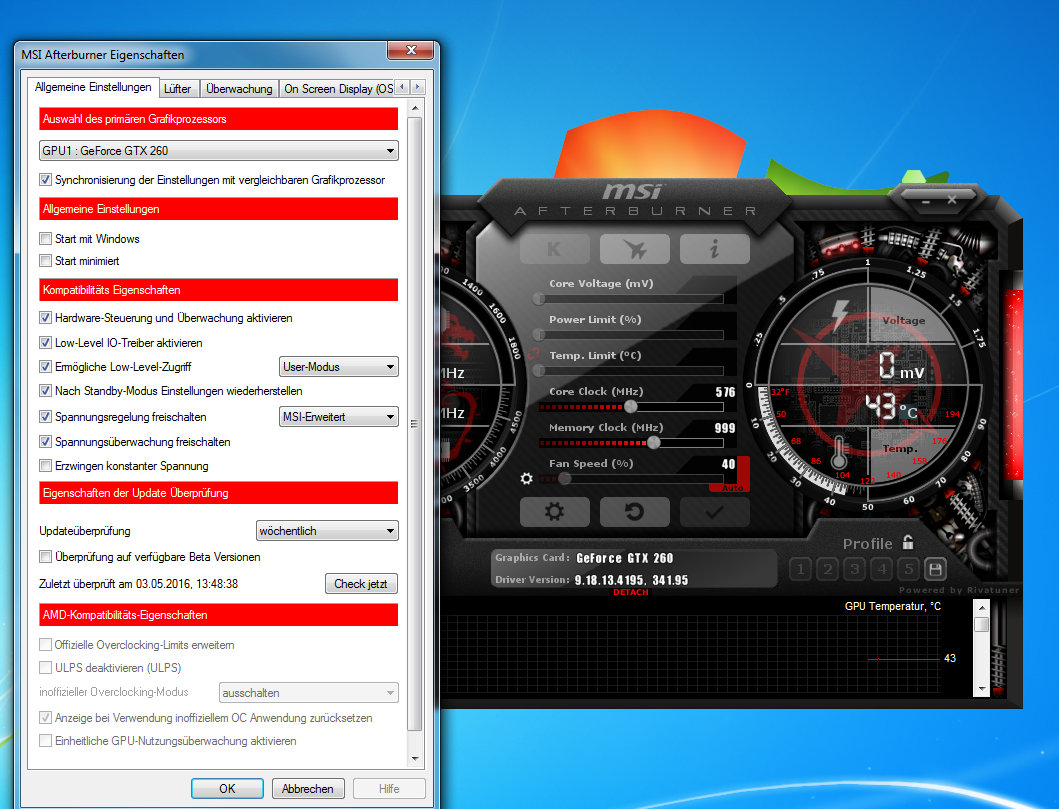This screenshot has height=809, width=1059.
Task: Select profile slot 5
Action: 908,569
